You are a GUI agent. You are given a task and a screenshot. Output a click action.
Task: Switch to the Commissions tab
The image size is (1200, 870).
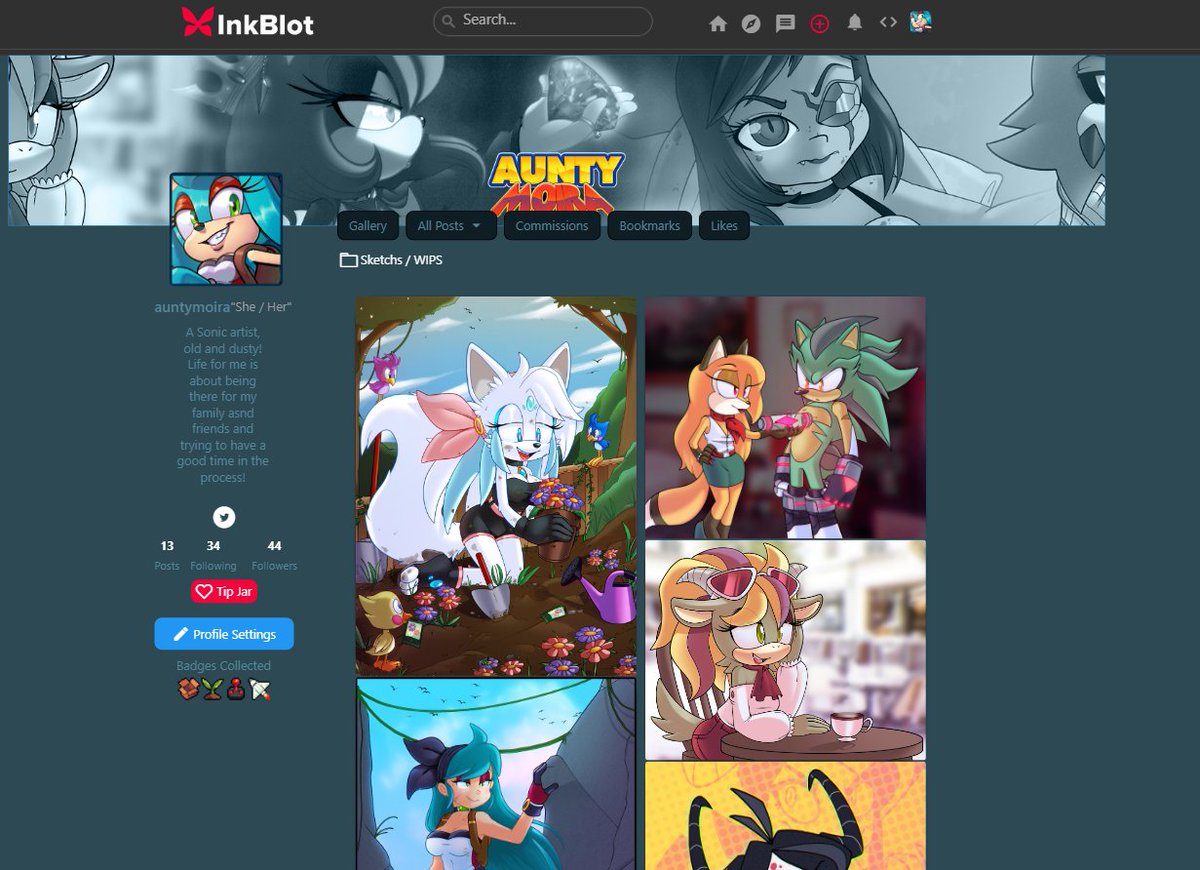tap(552, 226)
